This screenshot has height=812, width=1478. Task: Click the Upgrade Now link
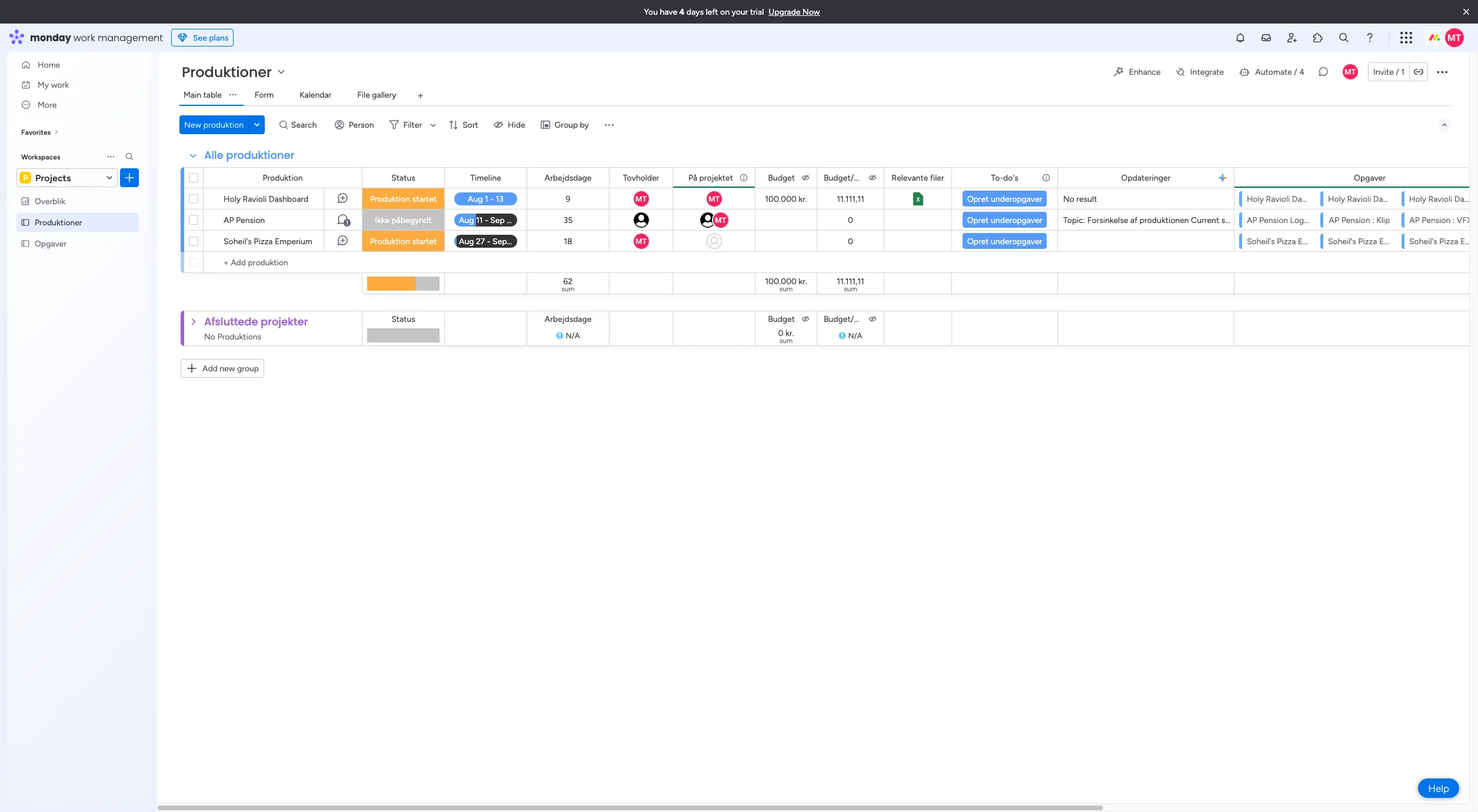click(793, 12)
